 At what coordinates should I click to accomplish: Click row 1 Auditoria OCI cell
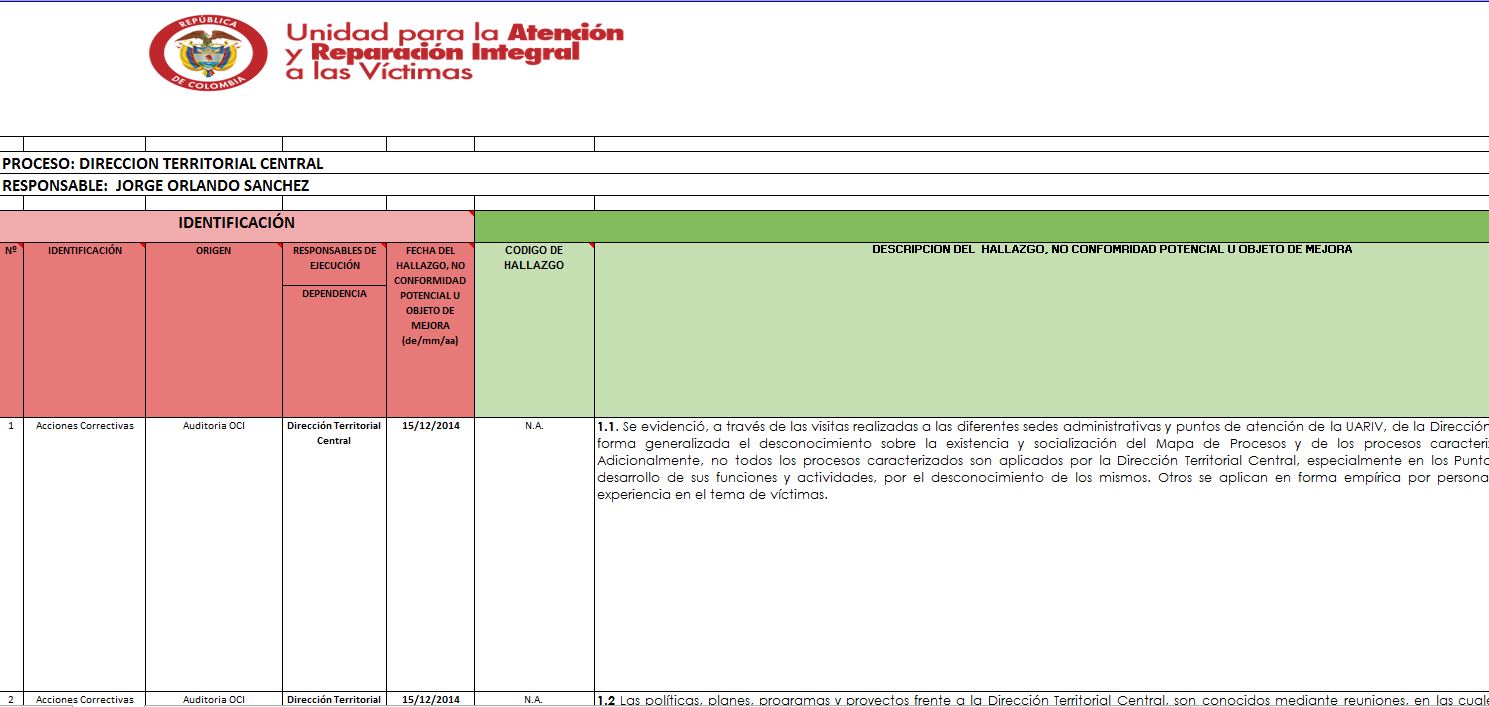click(x=214, y=554)
